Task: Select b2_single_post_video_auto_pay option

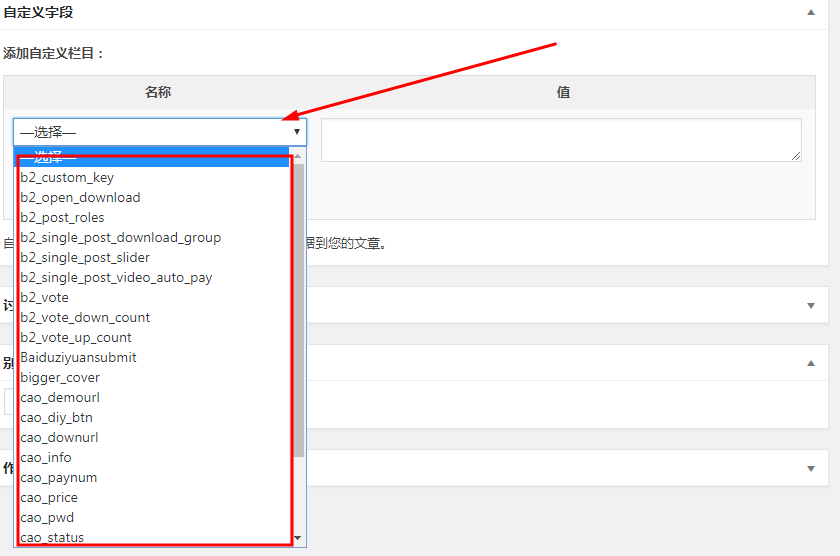Action: point(116,277)
